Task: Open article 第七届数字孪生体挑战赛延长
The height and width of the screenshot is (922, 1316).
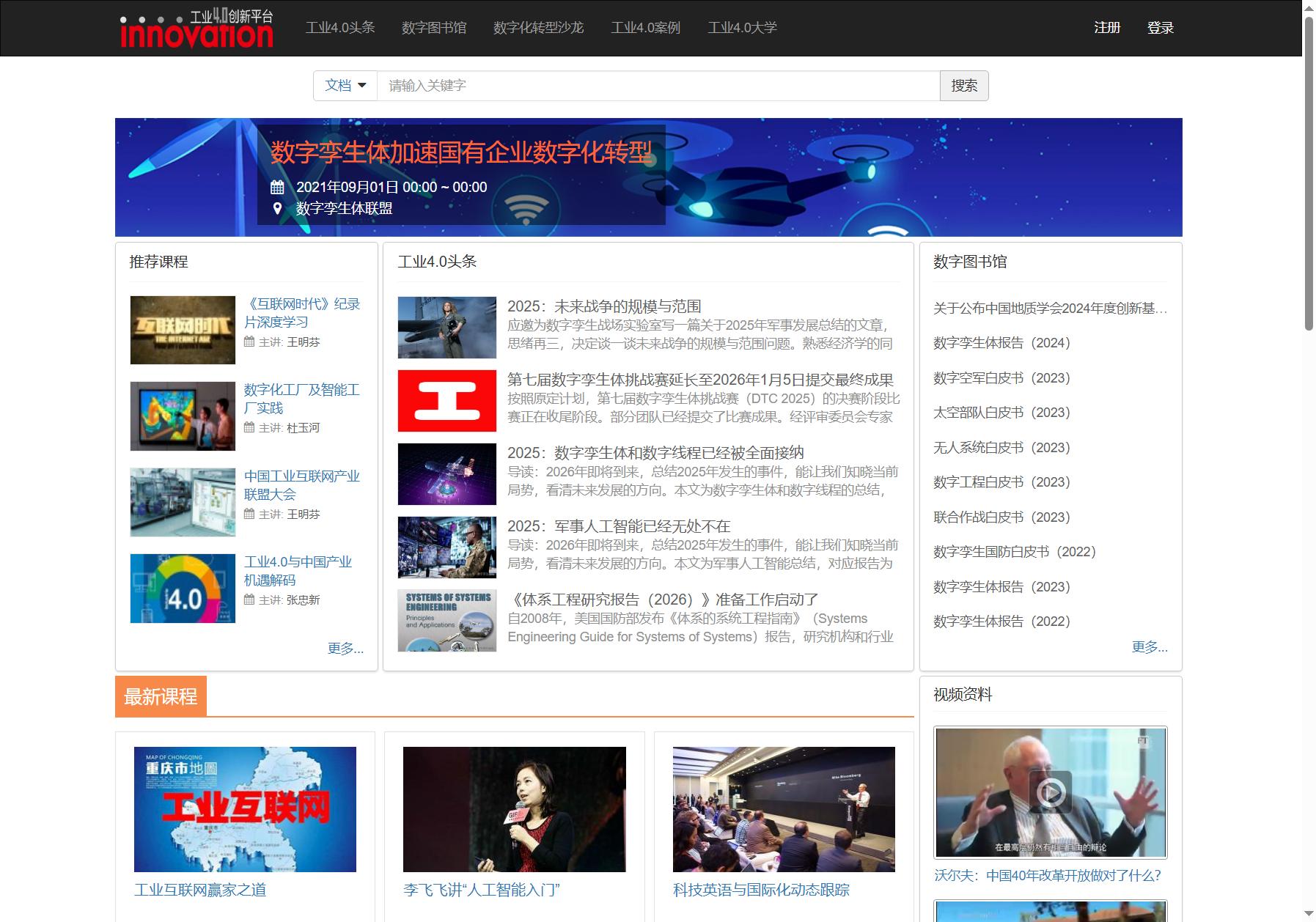Action: (x=700, y=380)
